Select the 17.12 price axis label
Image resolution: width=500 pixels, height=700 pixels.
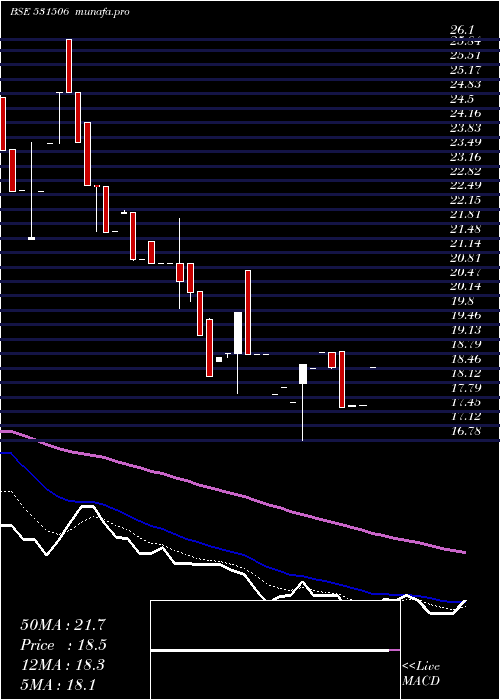tap(466, 417)
